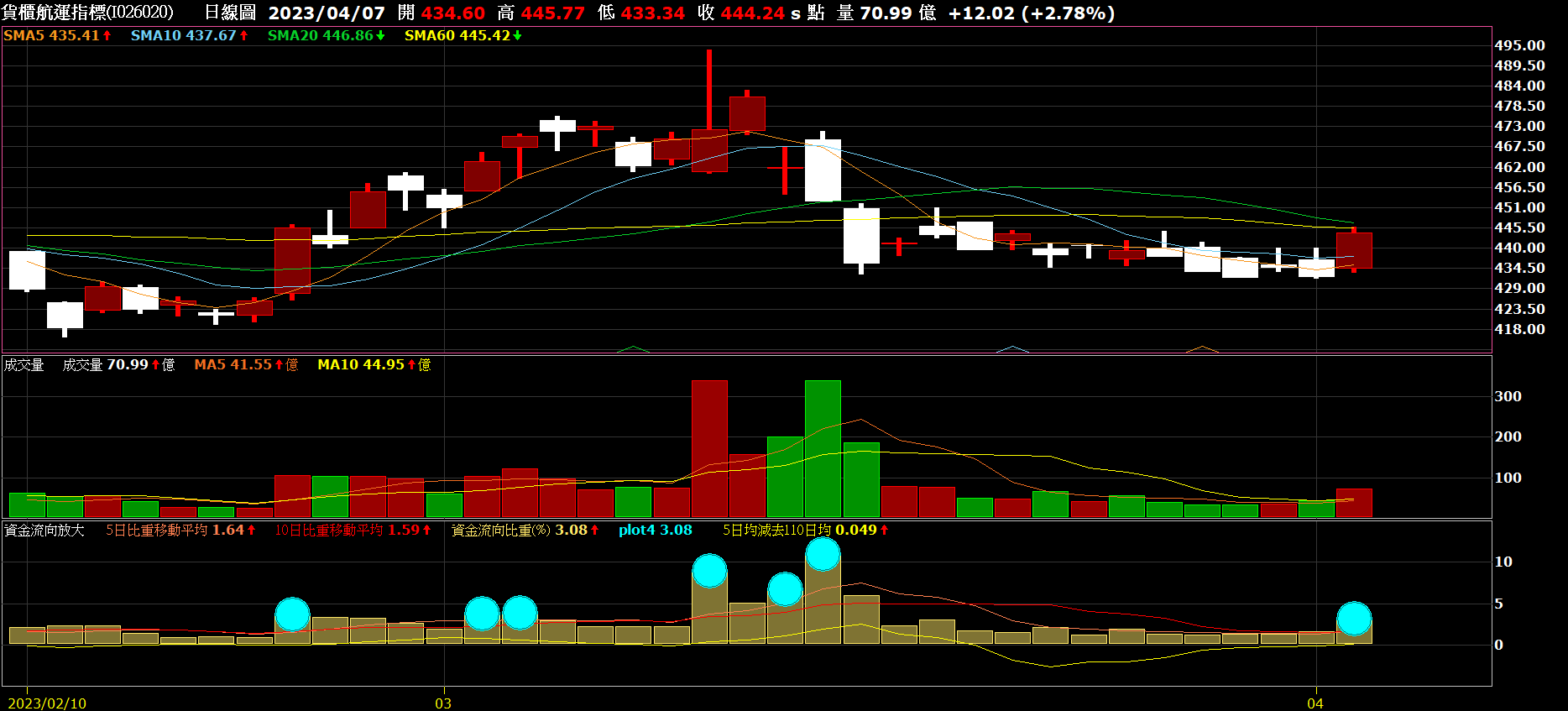Click the latest red candlestick on price chart
Image resolution: width=1568 pixels, height=711 pixels.
tap(1354, 250)
